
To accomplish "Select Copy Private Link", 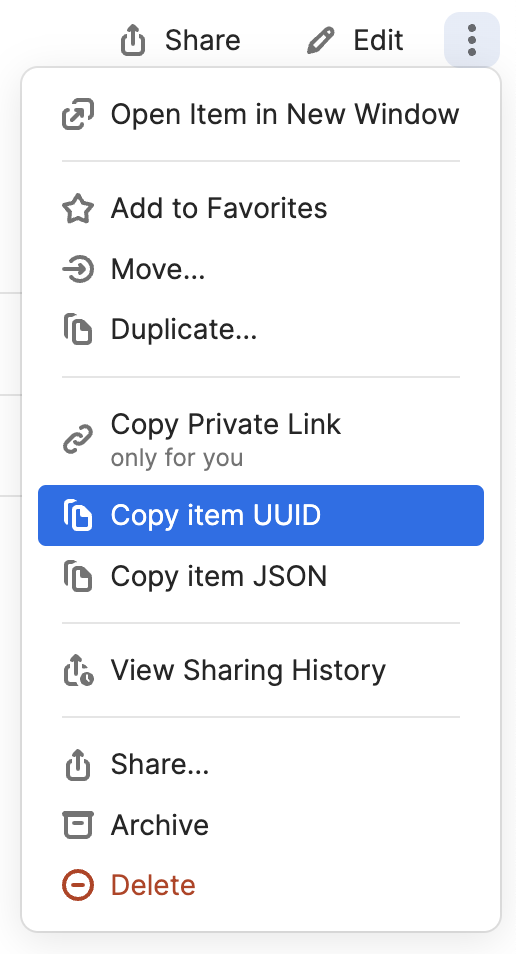I will click(261, 439).
